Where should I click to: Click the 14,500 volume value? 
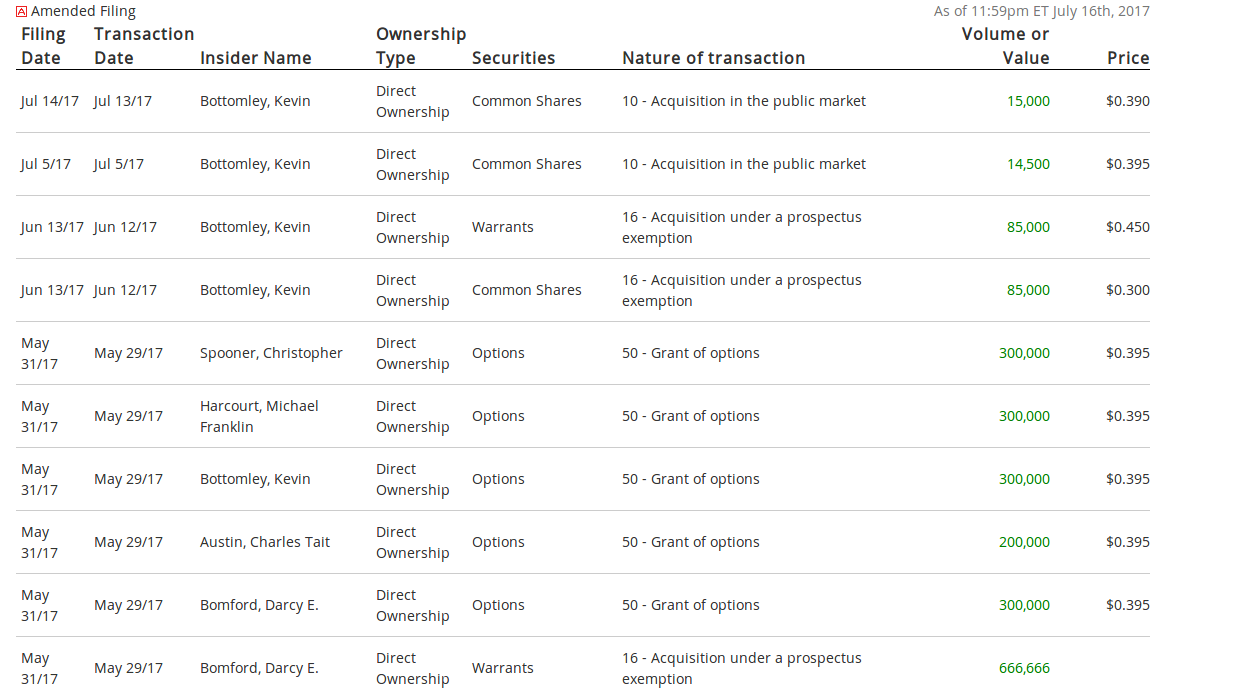pyautogui.click(x=1028, y=164)
